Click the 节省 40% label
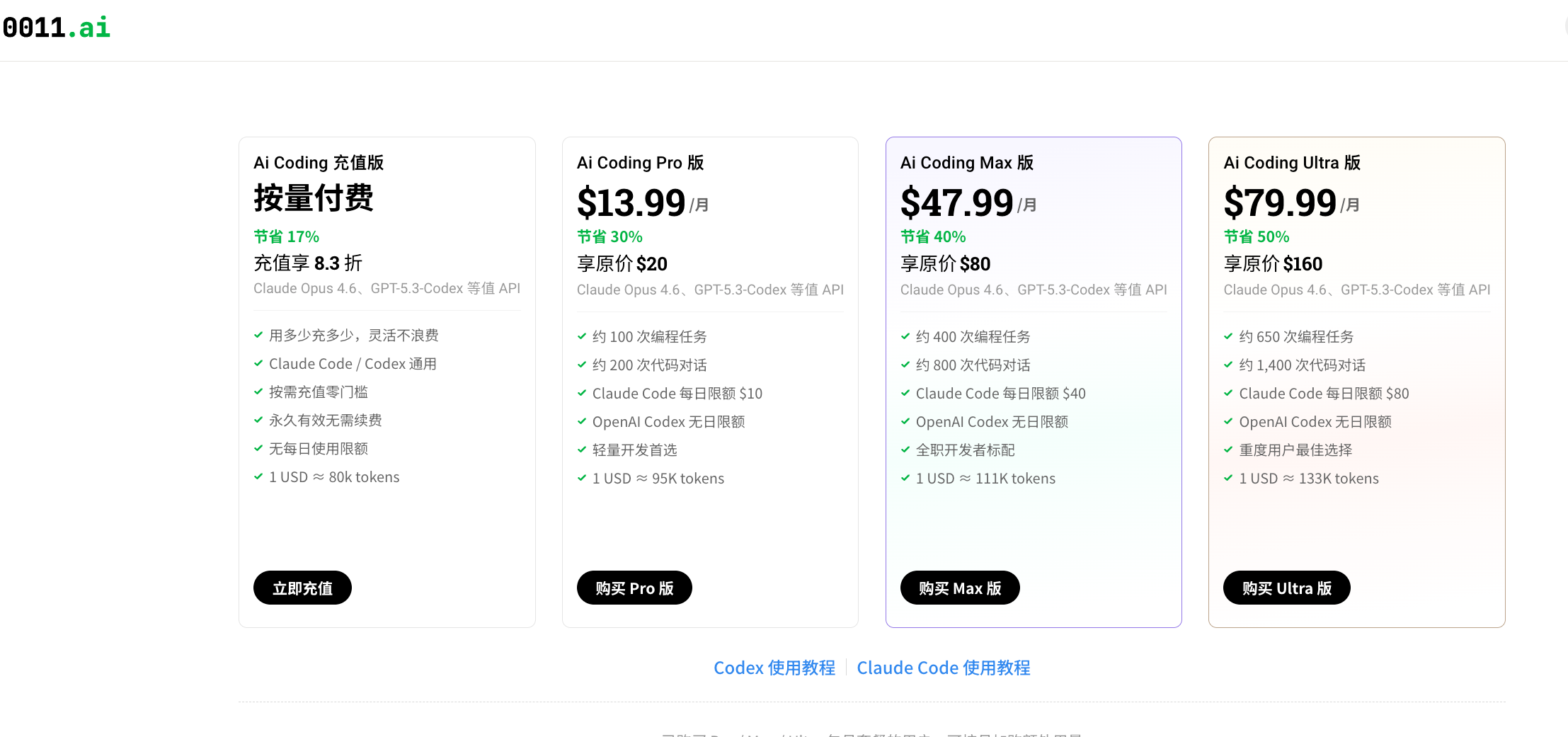Screen dimensions: 1568x737 [x=933, y=236]
